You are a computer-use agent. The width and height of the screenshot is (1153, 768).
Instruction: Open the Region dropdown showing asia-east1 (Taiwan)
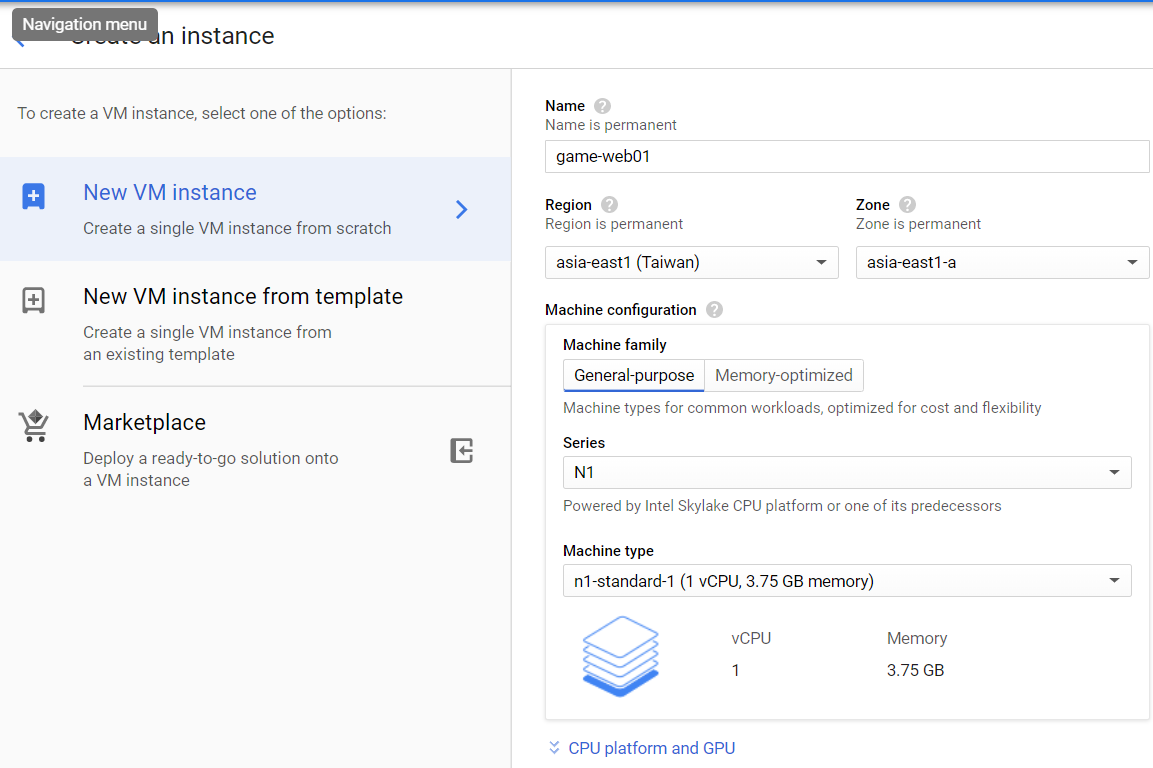[x=691, y=263]
